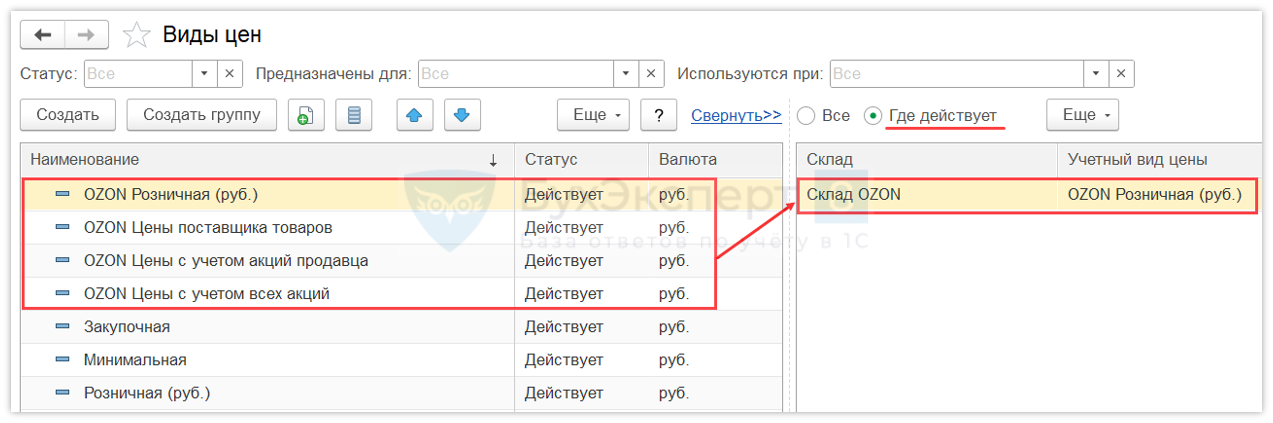
Task: Add Виды цен to favorites star
Action: pyautogui.click(x=136, y=36)
